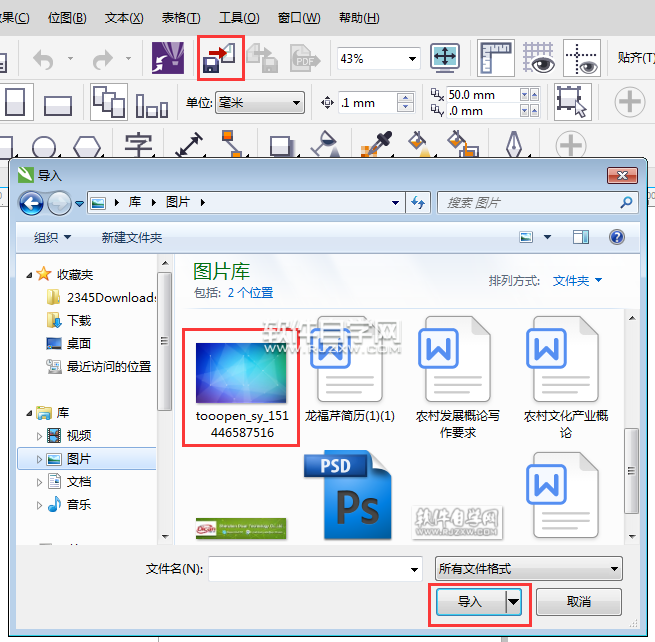Toggle the show rulers icon
This screenshot has width=655, height=642.
pos(496,58)
